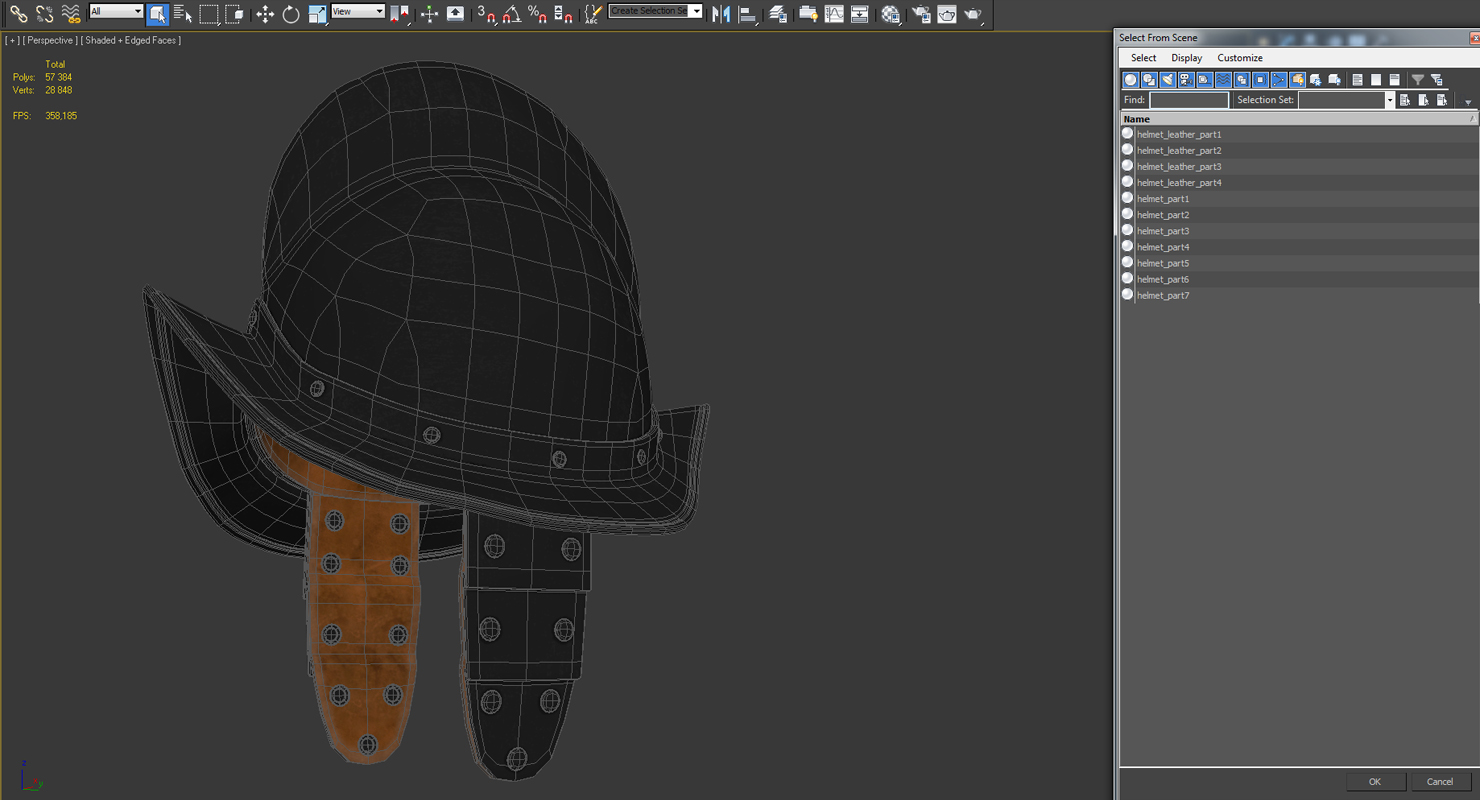Open the Perspective viewport menu

click(x=51, y=40)
